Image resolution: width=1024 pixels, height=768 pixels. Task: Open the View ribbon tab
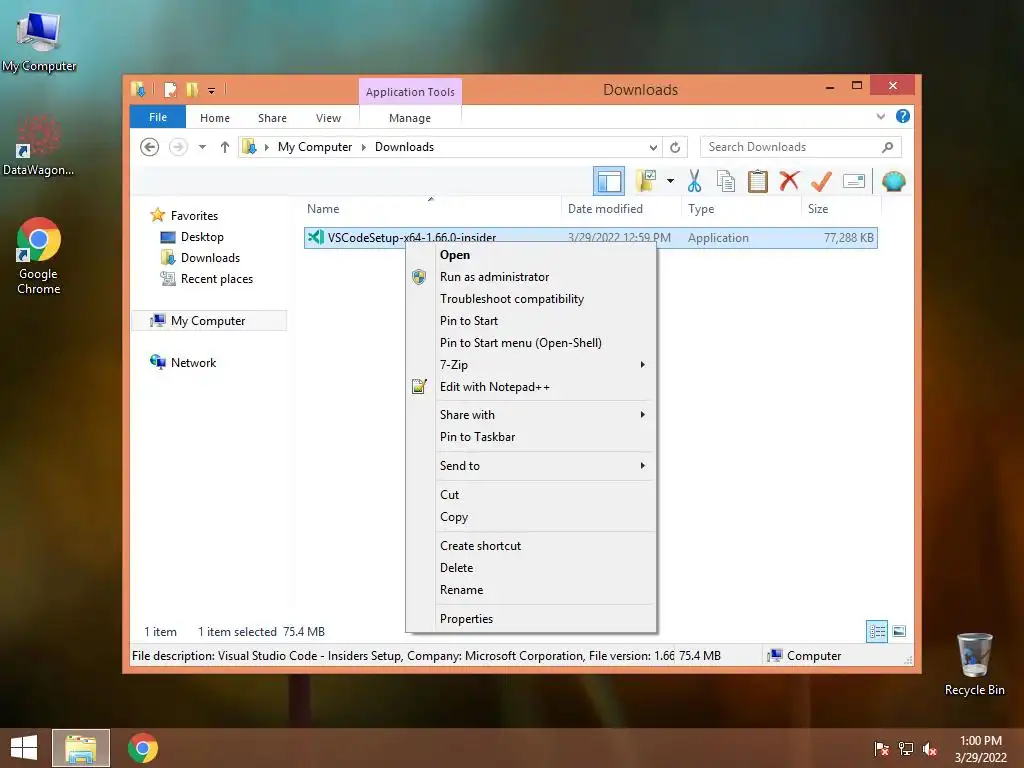pyautogui.click(x=328, y=118)
